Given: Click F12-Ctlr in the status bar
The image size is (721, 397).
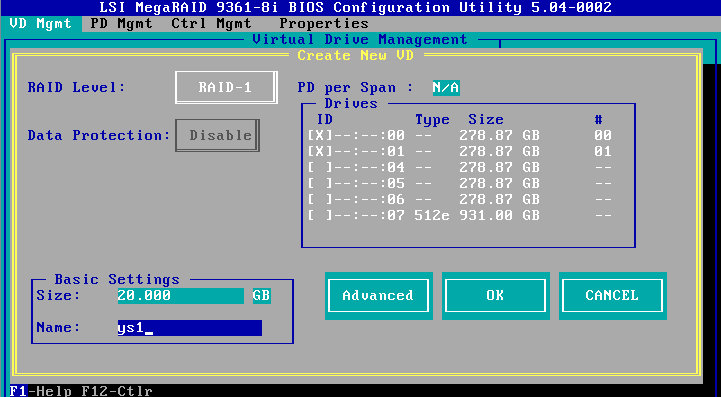Looking at the screenshot, I should tap(117, 391).
